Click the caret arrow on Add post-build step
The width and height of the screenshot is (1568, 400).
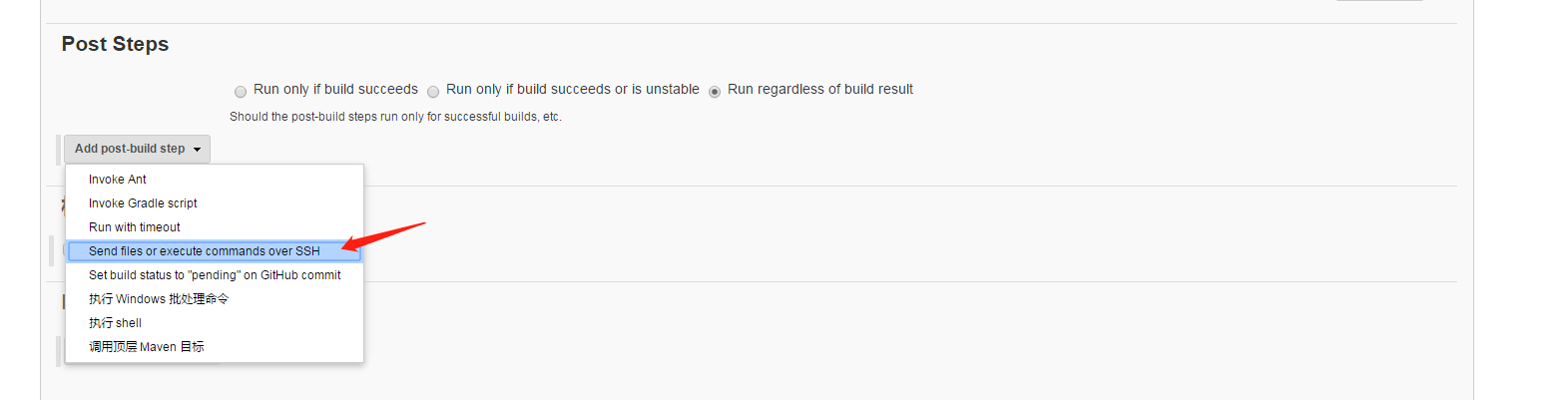point(198,150)
